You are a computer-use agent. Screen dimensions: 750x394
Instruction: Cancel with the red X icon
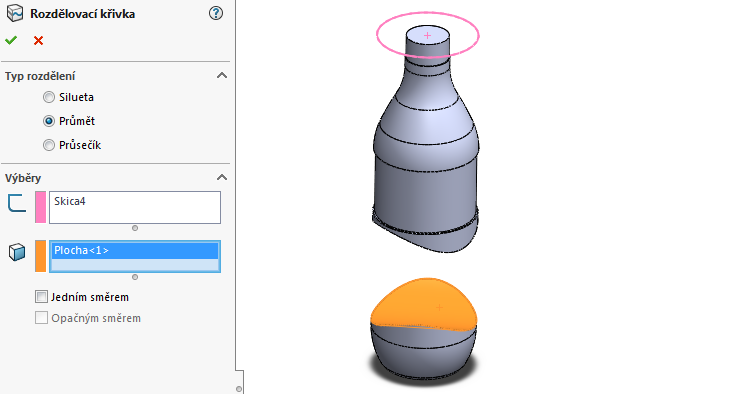(x=38, y=41)
